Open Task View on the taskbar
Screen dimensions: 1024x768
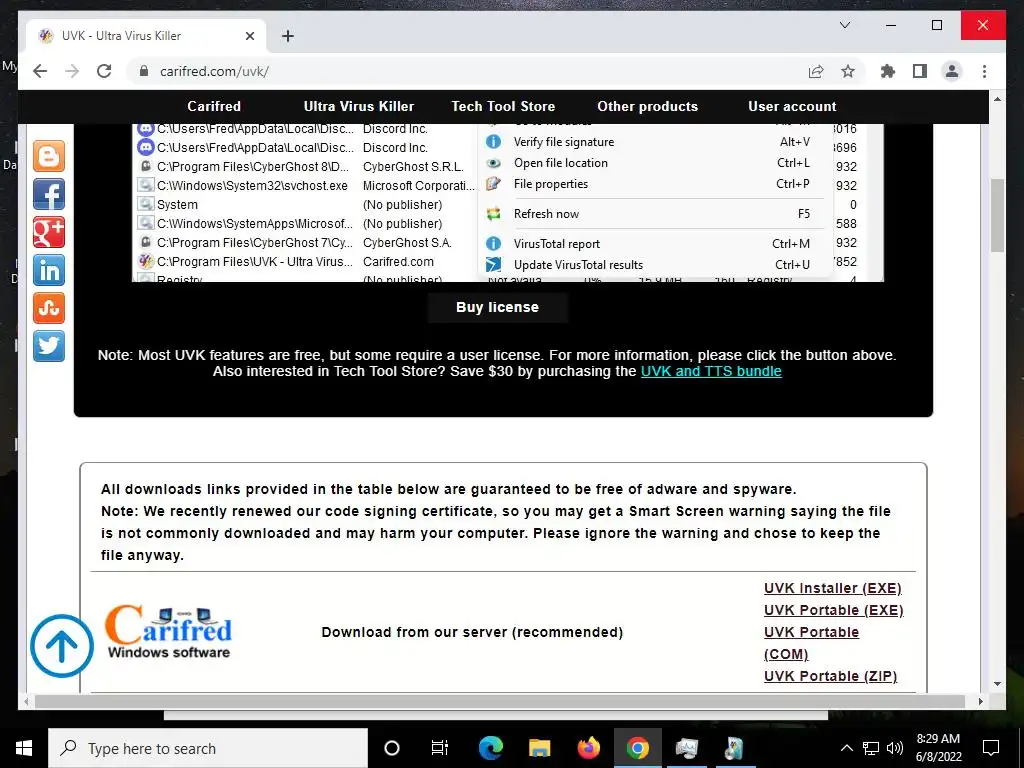[x=440, y=748]
